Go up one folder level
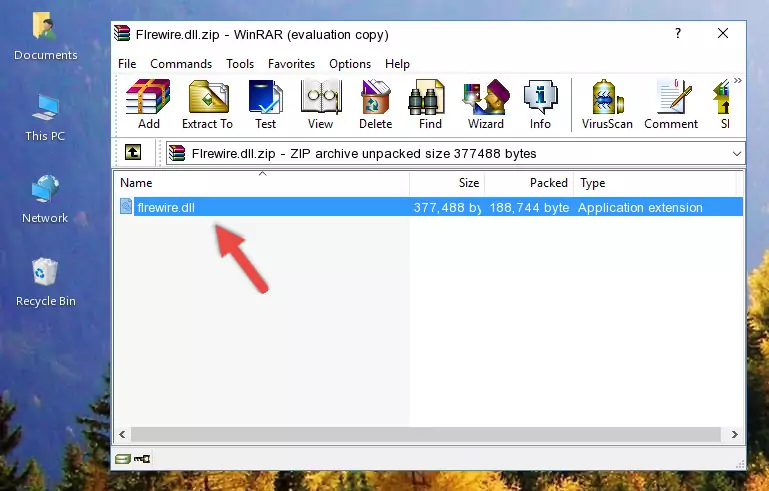Screen dimensions: 769x491 point(133,153)
